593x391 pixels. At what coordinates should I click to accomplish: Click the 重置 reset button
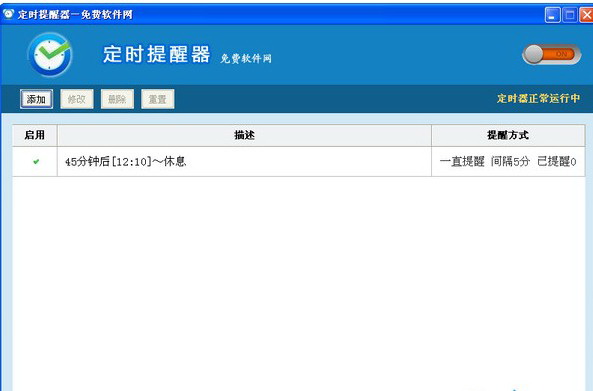pyautogui.click(x=158, y=99)
